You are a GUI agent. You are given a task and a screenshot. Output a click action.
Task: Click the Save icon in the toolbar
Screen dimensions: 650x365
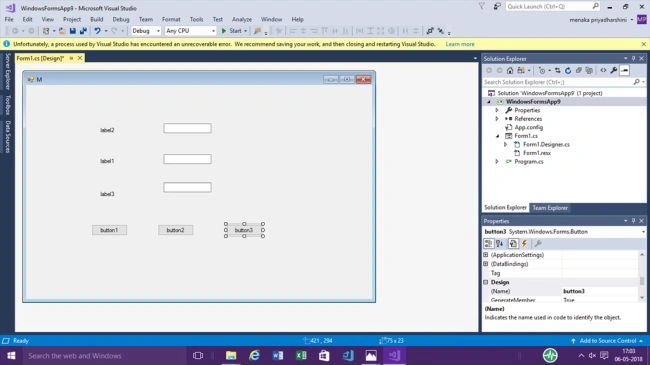coord(73,31)
